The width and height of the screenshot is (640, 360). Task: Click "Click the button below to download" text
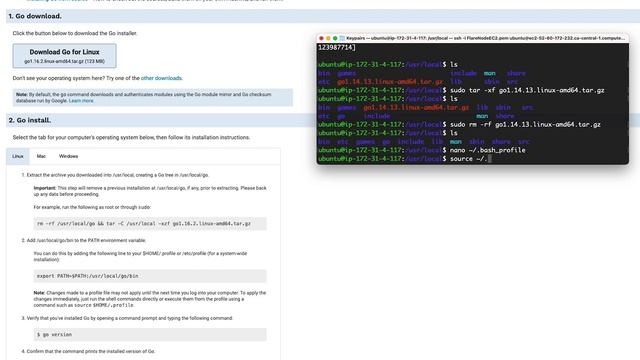point(75,33)
